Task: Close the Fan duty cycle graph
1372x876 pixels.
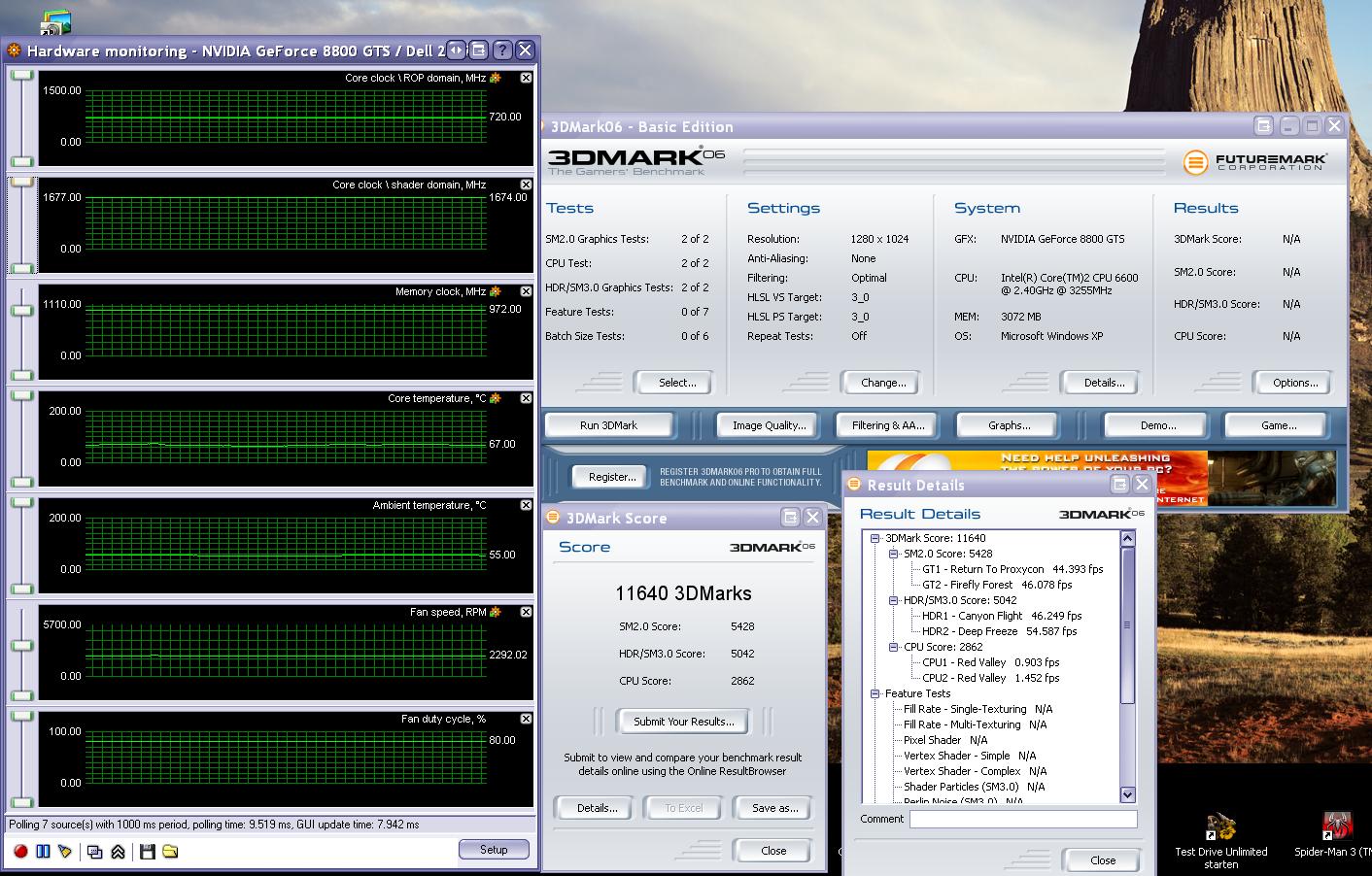Action: tap(526, 719)
